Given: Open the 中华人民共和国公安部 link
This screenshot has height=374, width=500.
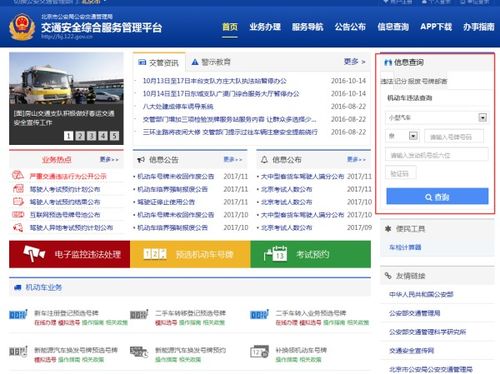Looking at the screenshot, I should point(421,295).
